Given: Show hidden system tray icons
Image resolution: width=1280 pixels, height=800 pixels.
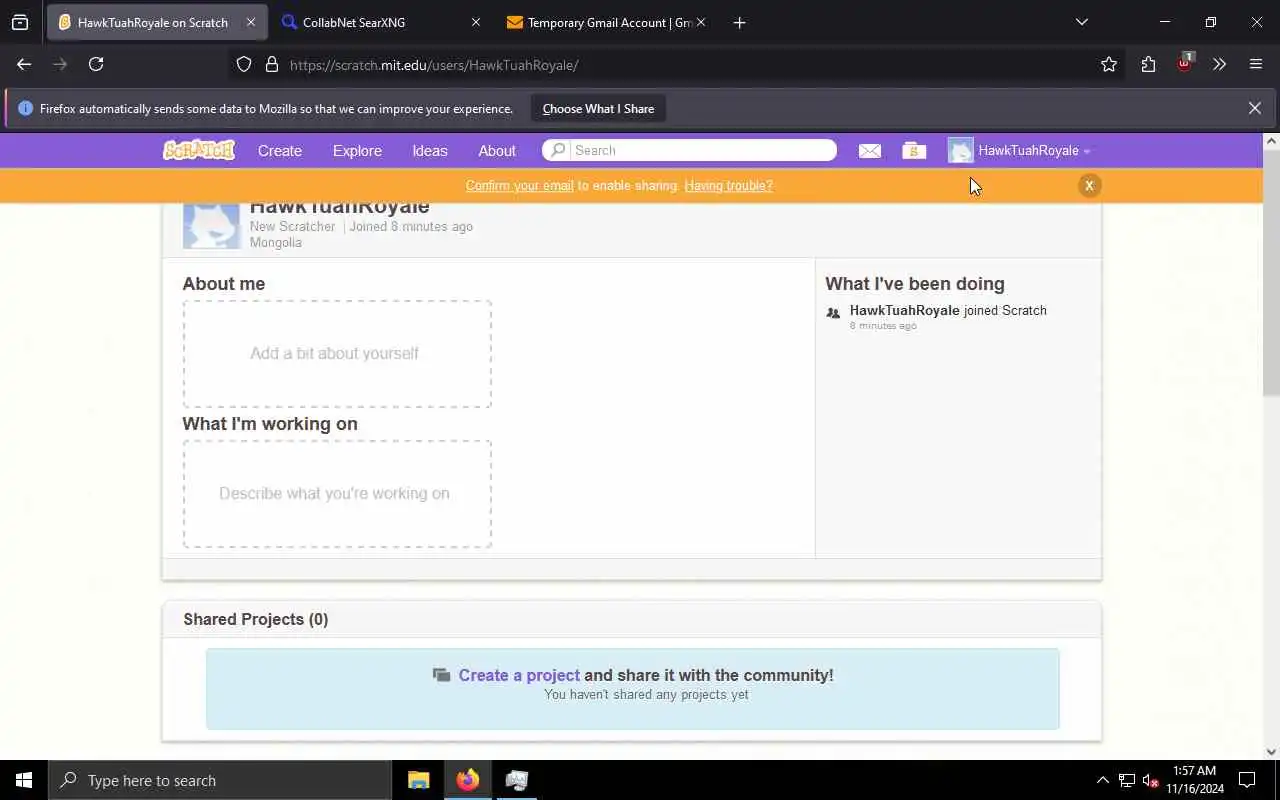Looking at the screenshot, I should pos(1102,780).
